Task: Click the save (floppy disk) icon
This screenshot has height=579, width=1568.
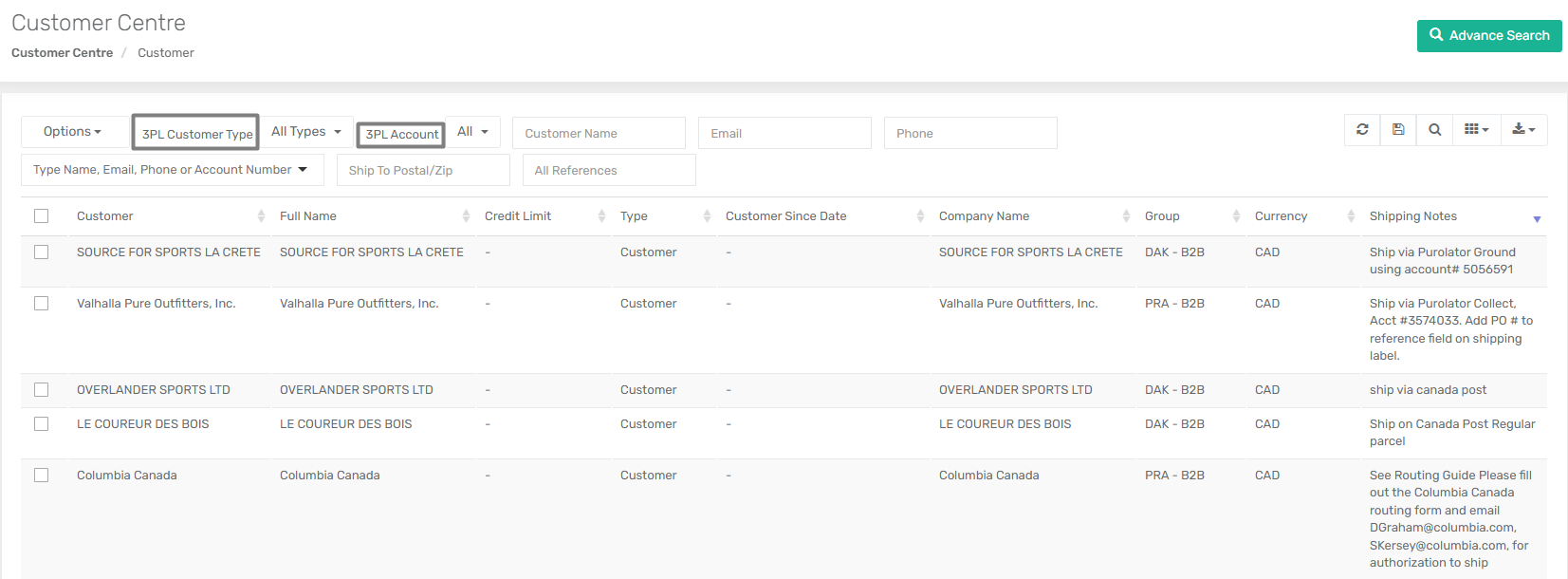Action: (x=1398, y=130)
